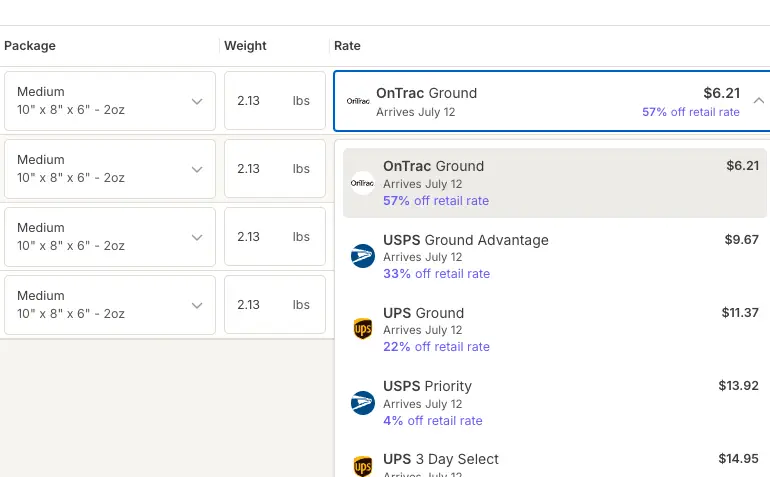Click the USPS eagle icon beside Ground Advantage
The height and width of the screenshot is (477, 770).
pyautogui.click(x=363, y=256)
